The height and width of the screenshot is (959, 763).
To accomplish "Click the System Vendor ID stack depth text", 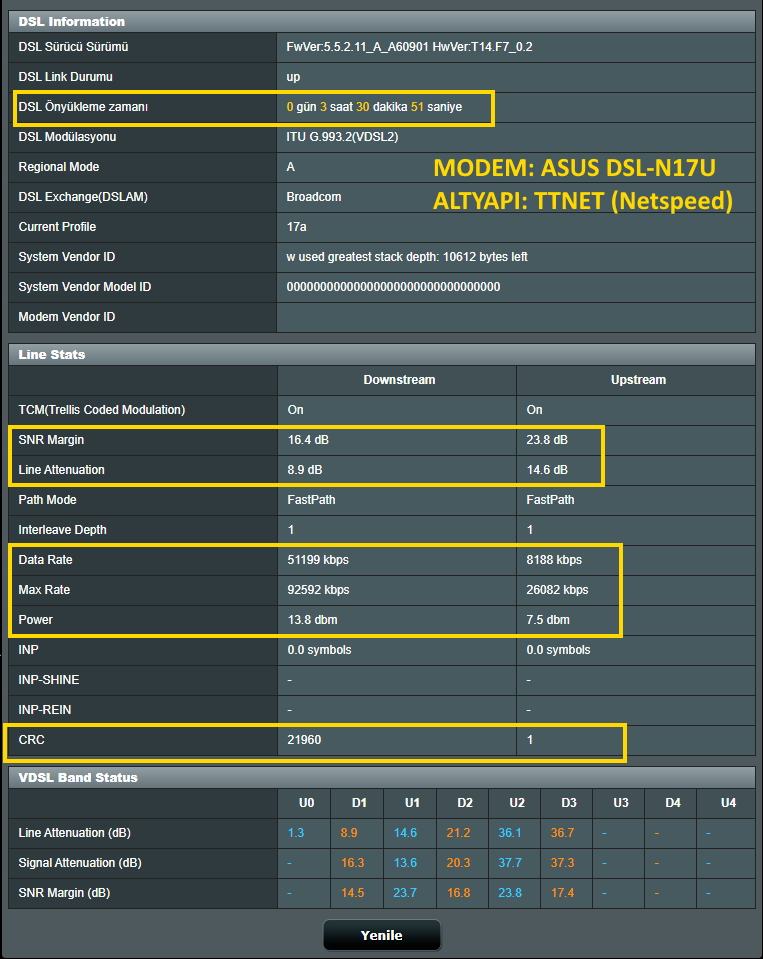I will tap(407, 257).
